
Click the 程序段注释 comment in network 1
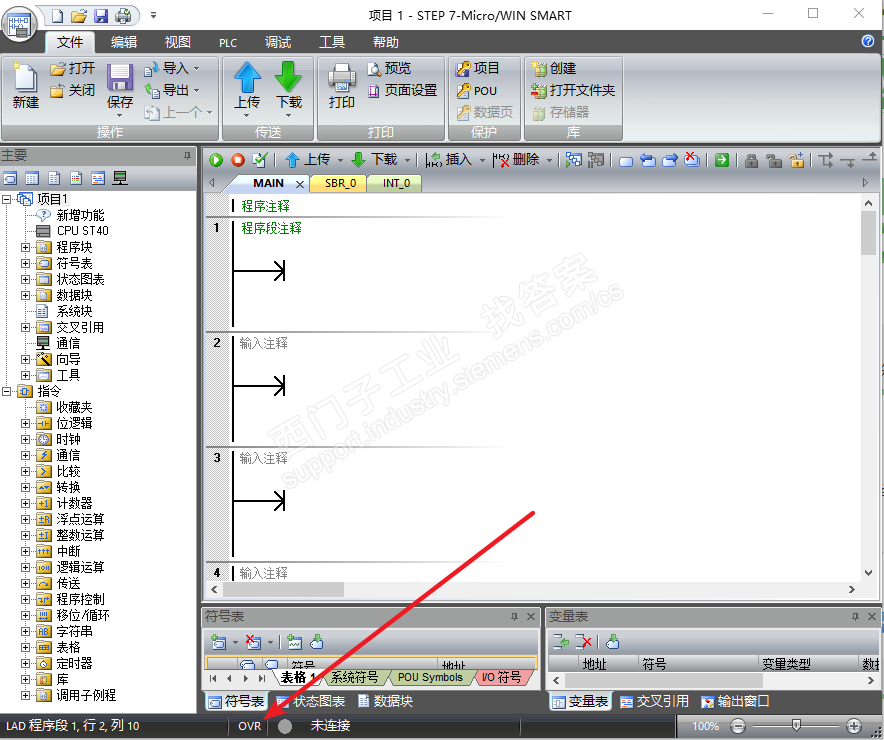pyautogui.click(x=271, y=228)
